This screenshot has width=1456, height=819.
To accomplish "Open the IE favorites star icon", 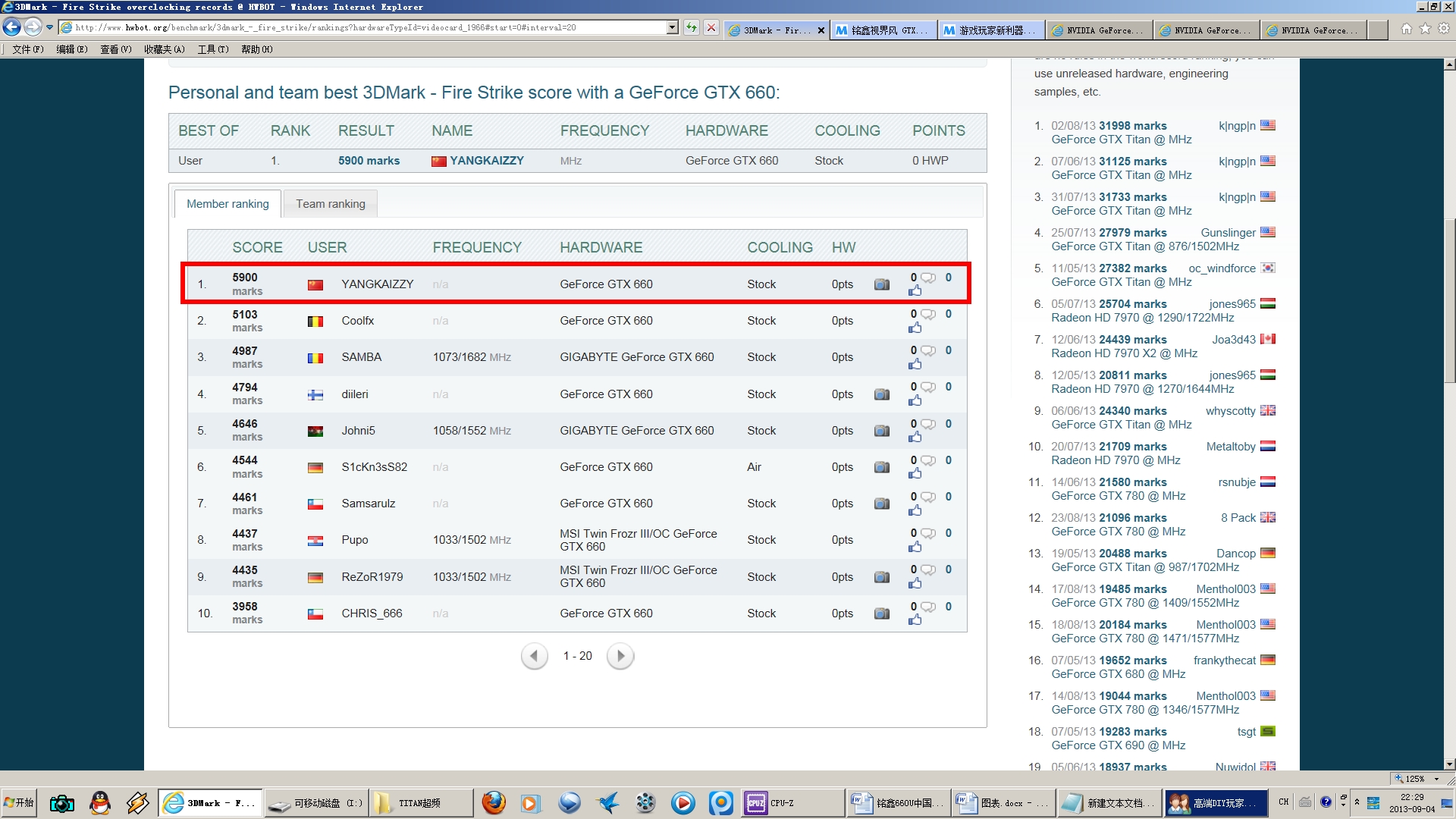I will coord(1425,29).
